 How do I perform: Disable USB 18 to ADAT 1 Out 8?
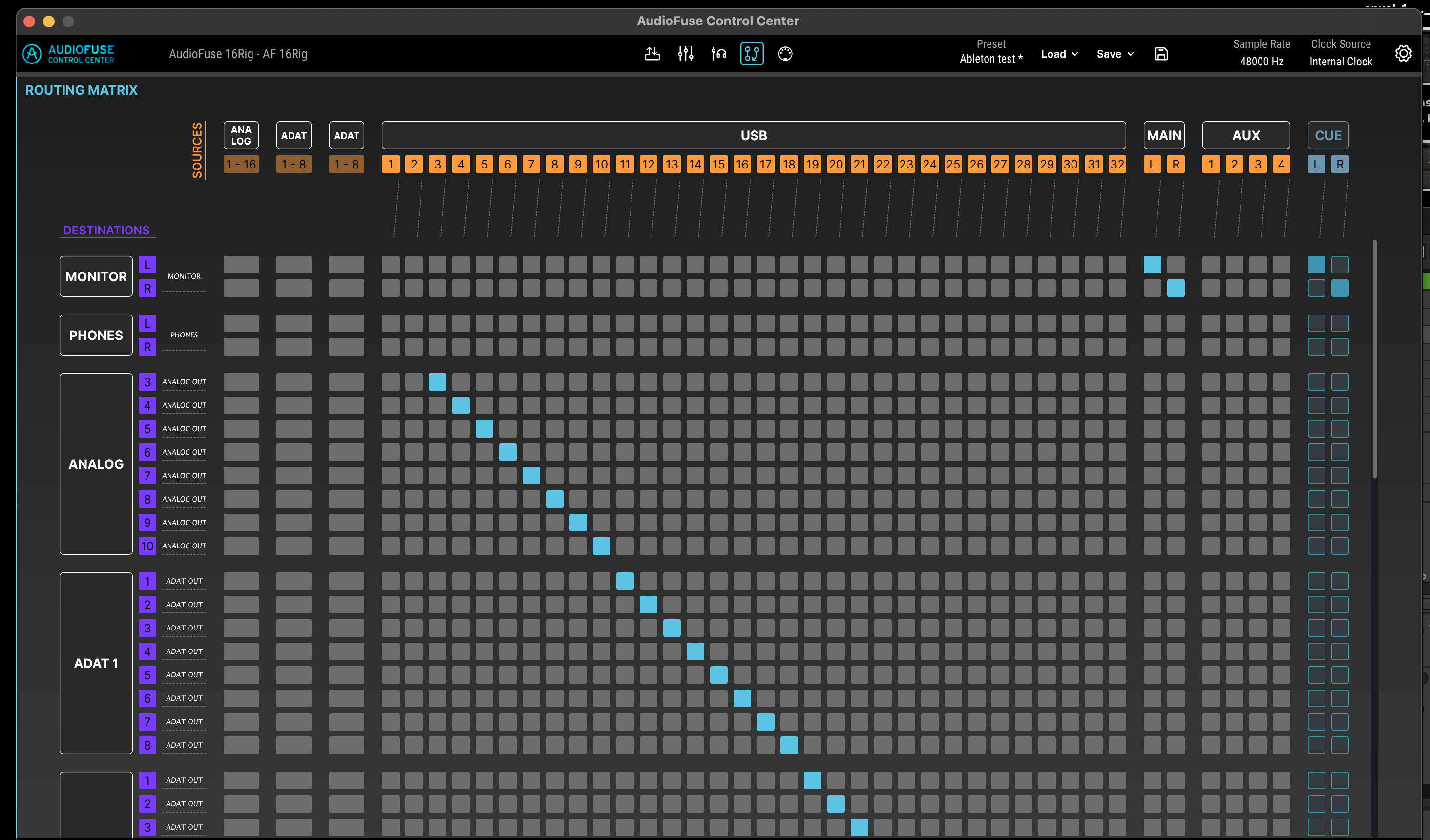click(789, 745)
